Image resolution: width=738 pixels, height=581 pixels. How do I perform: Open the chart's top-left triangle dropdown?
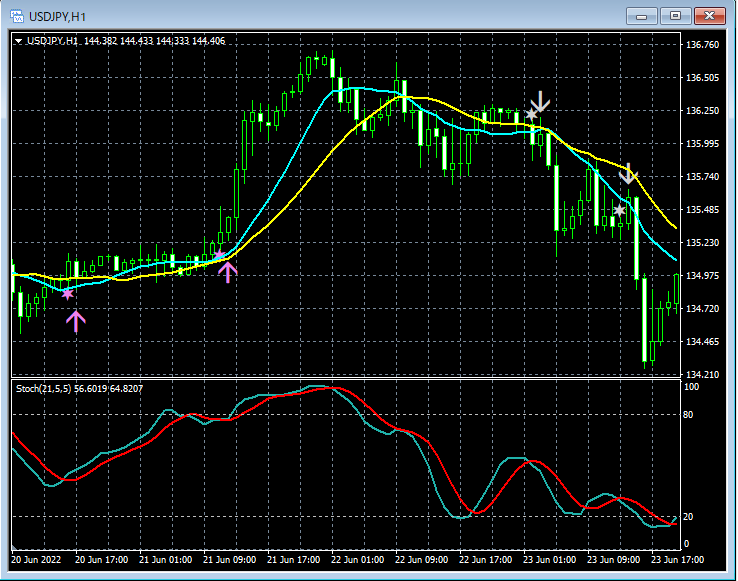pos(18,41)
